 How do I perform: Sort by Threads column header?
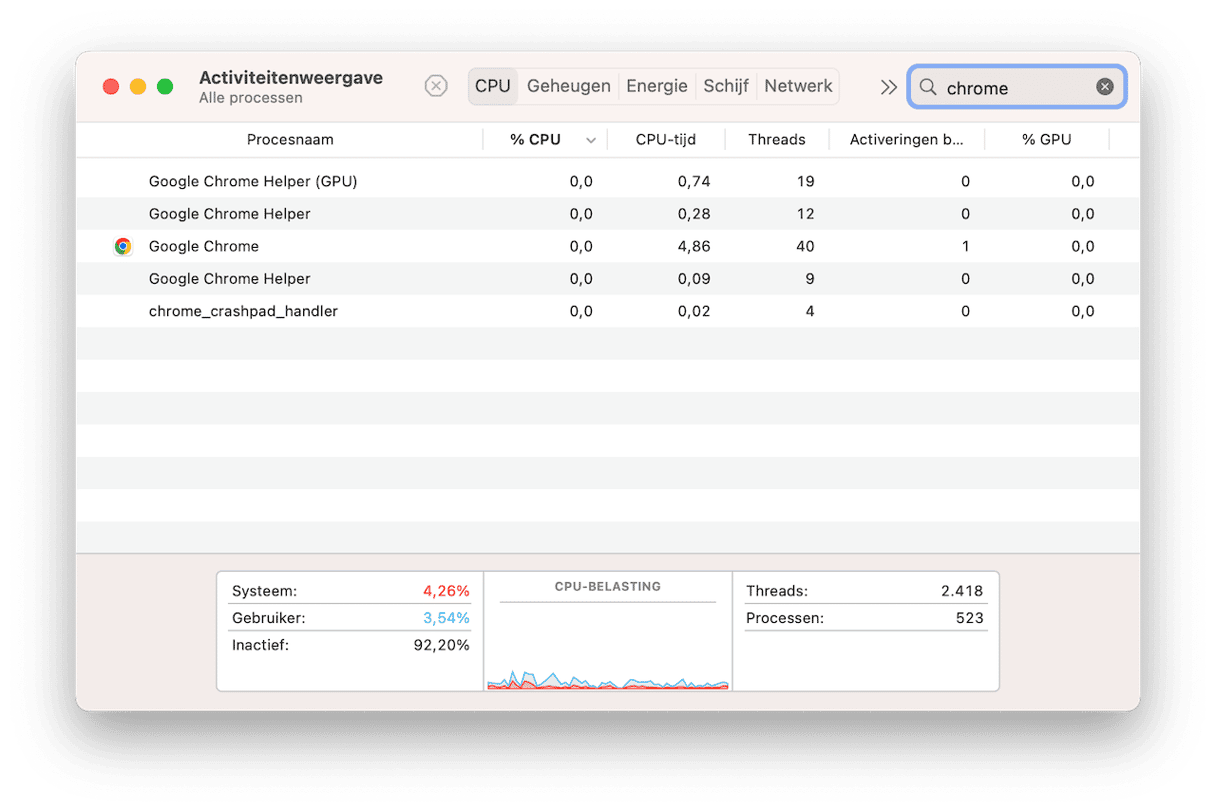[x=777, y=140]
